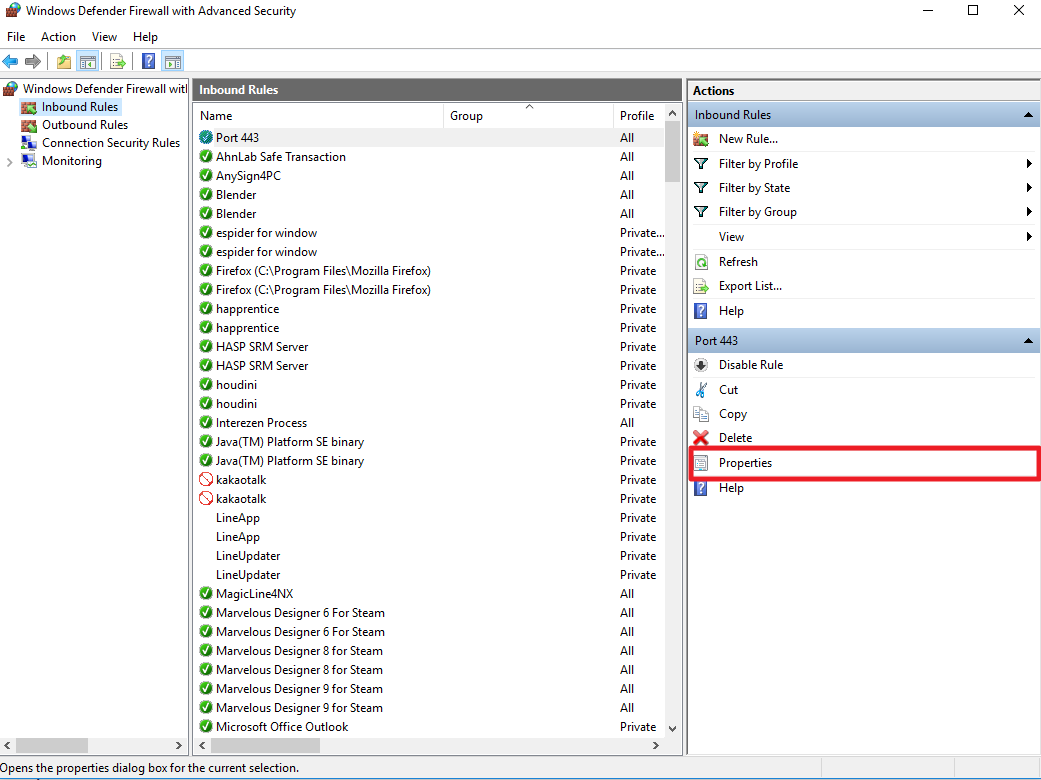Viewport: 1041px width, 780px height.
Task: Click Help under Inbound Rules actions
Action: tap(731, 311)
